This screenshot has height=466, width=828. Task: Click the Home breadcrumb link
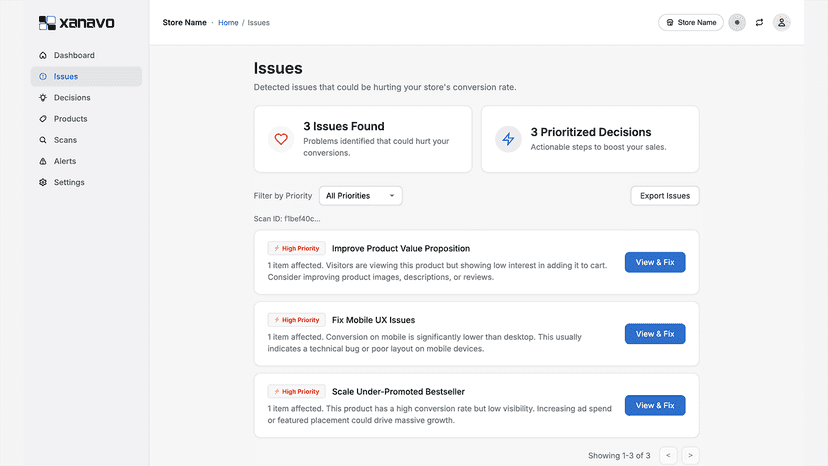pos(228,23)
